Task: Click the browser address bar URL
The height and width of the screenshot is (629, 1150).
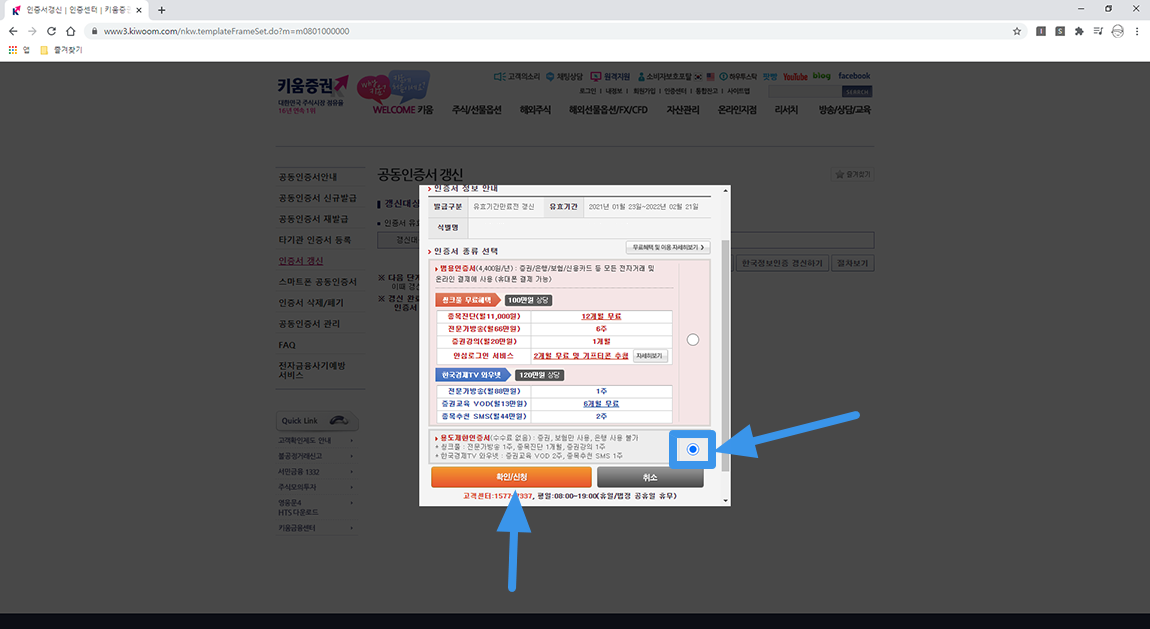Action: tap(226, 31)
